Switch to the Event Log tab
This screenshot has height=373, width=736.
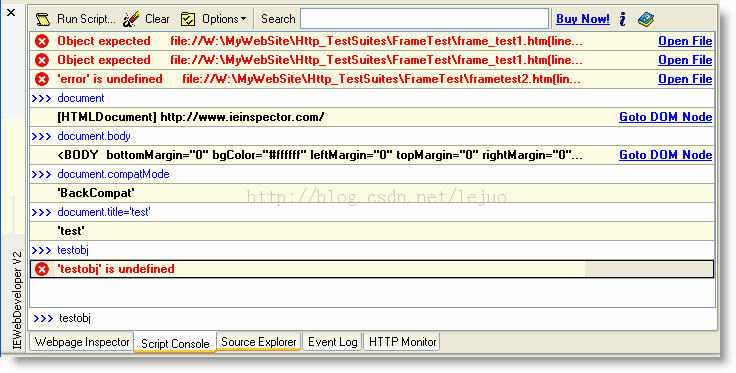(332, 342)
